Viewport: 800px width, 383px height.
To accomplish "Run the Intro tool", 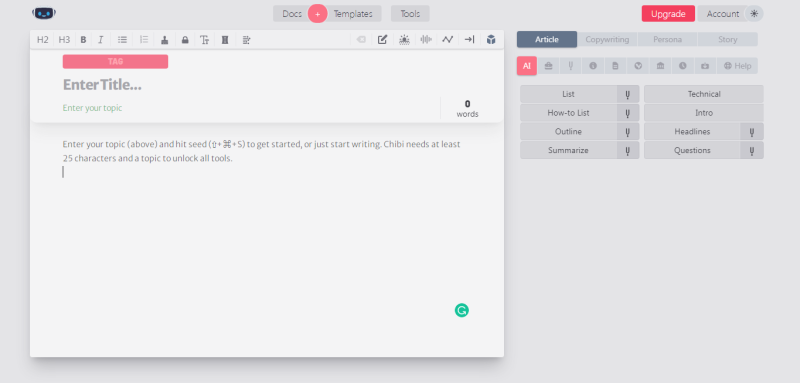I will 704,113.
